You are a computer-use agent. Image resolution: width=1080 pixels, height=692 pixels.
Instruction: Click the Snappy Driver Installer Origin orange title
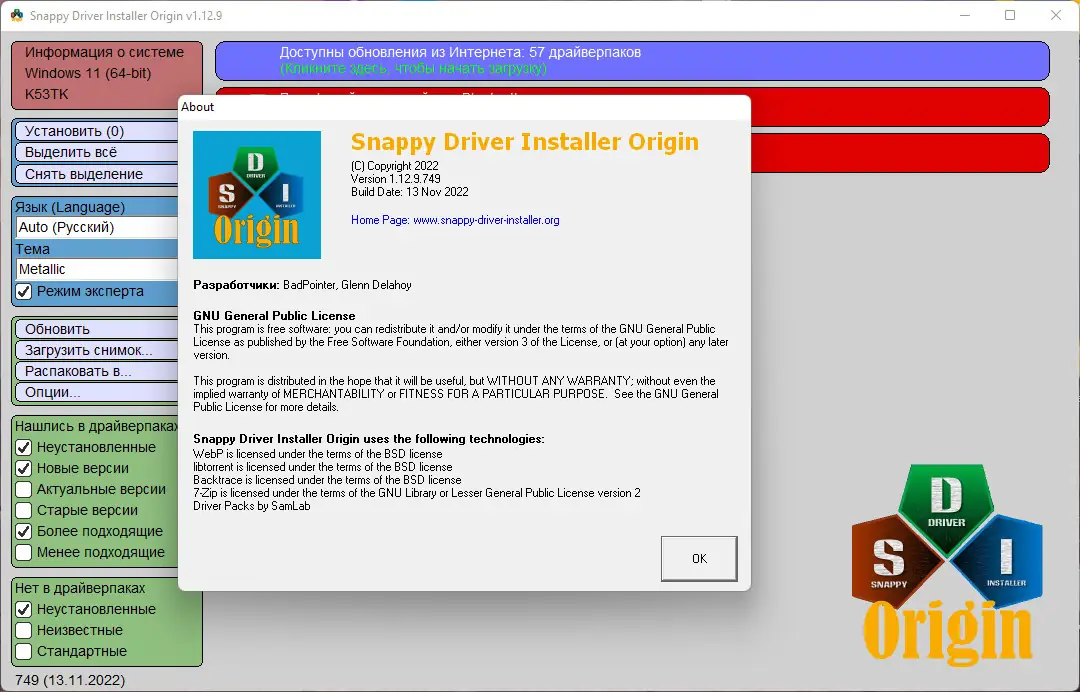525,142
